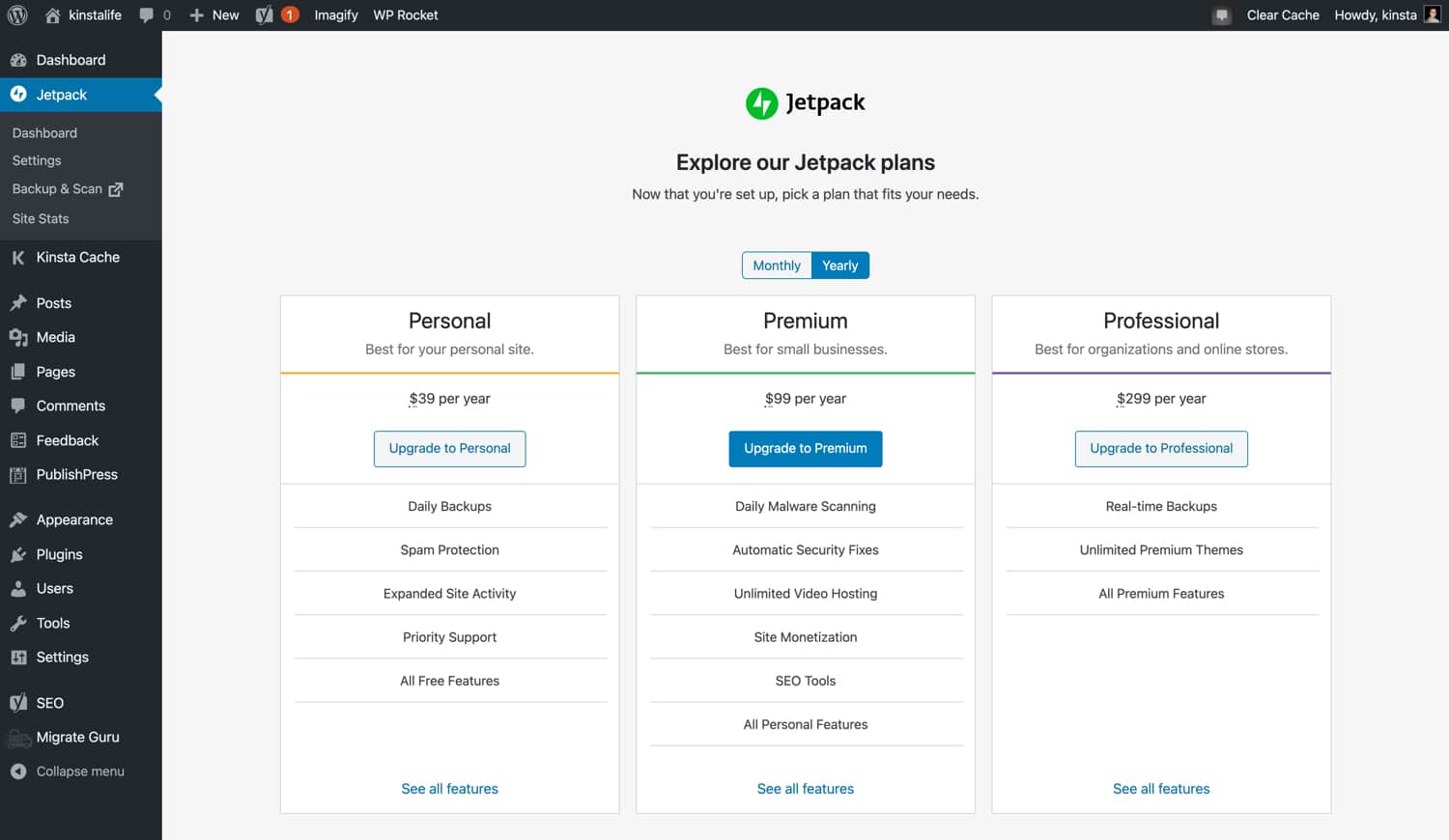Go to Jetpack Site Stats
The height and width of the screenshot is (840, 1449).
(40, 218)
